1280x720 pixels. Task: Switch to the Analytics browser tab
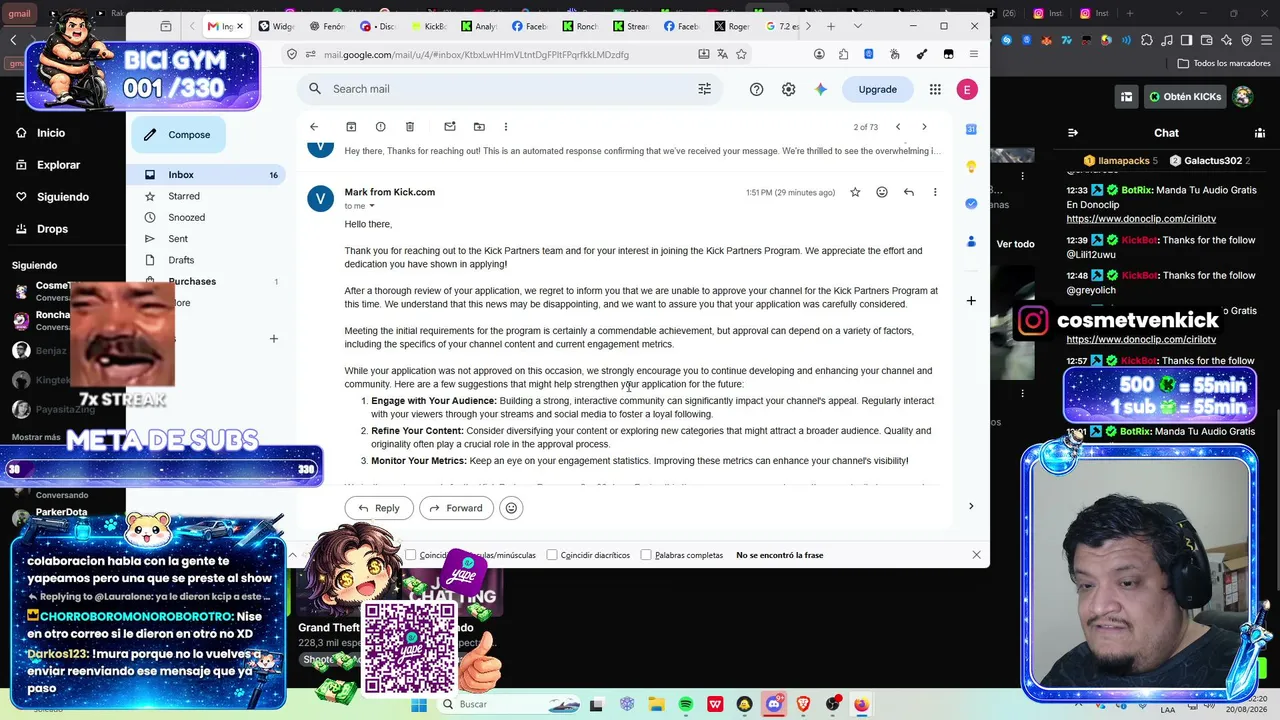coord(480,26)
